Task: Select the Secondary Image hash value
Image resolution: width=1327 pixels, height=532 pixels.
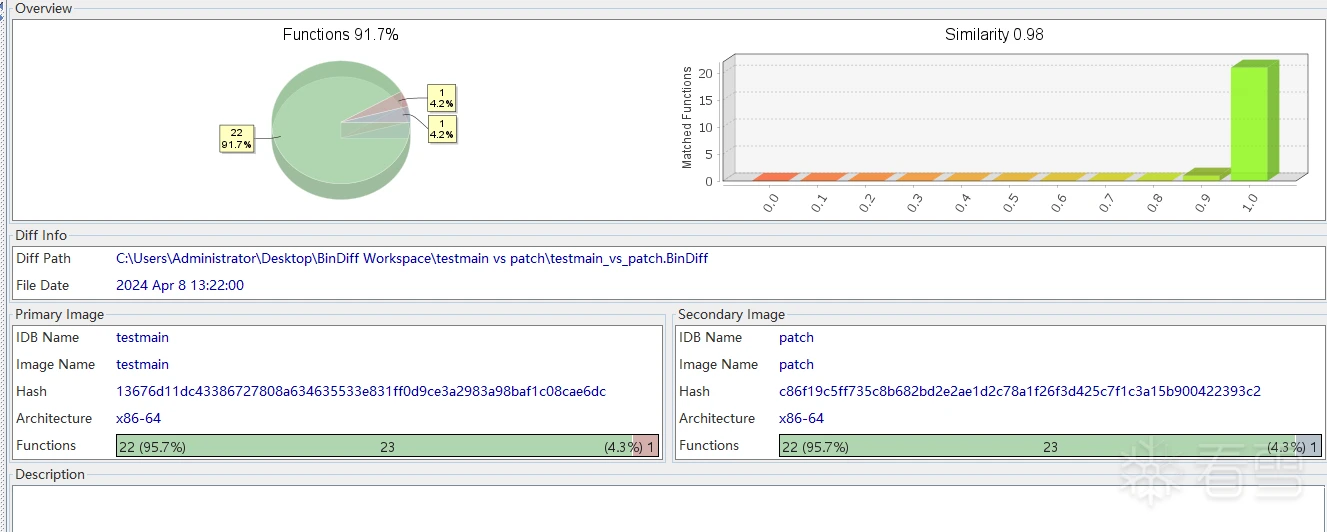Action: tap(1020, 392)
